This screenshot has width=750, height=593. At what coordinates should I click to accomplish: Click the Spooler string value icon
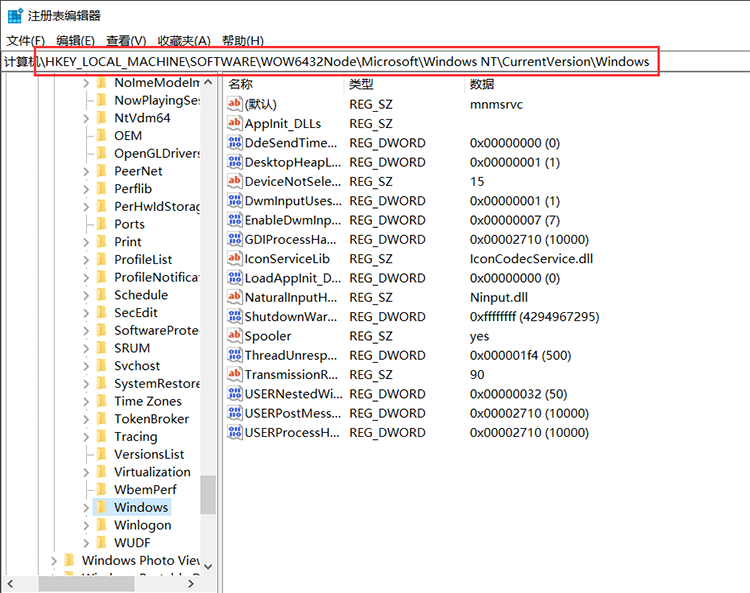click(235, 337)
